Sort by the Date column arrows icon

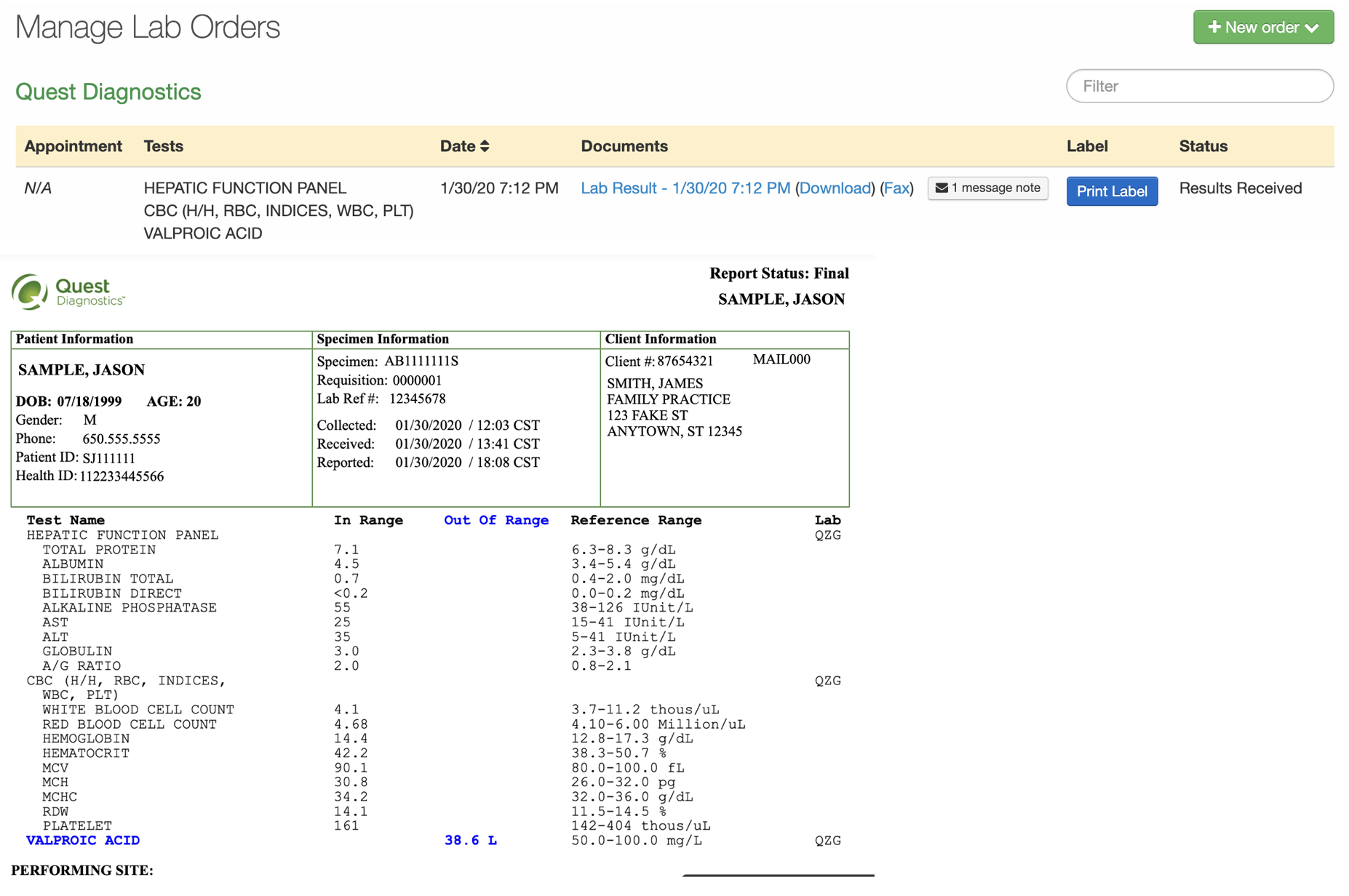pos(485,146)
